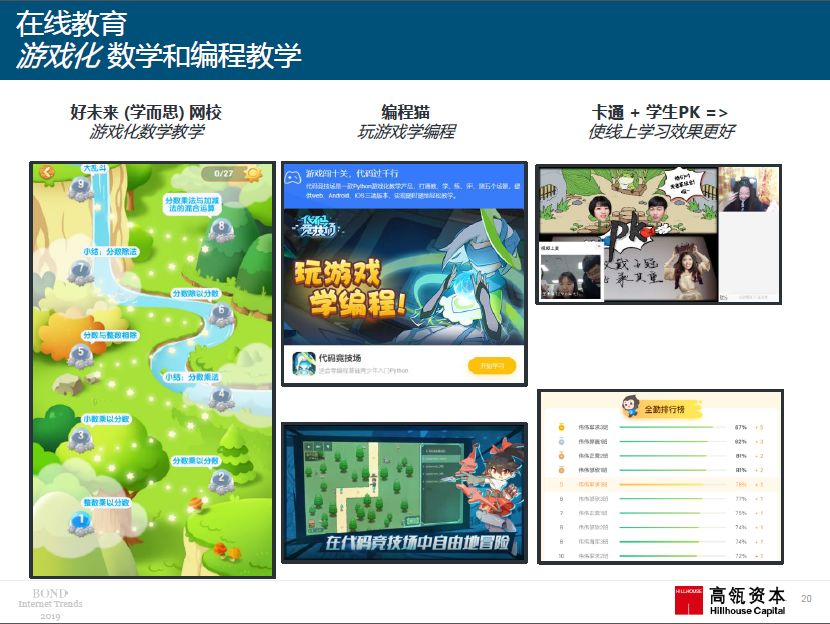
Task: Click the silver medal icon in the 82% row
Action: [561, 441]
